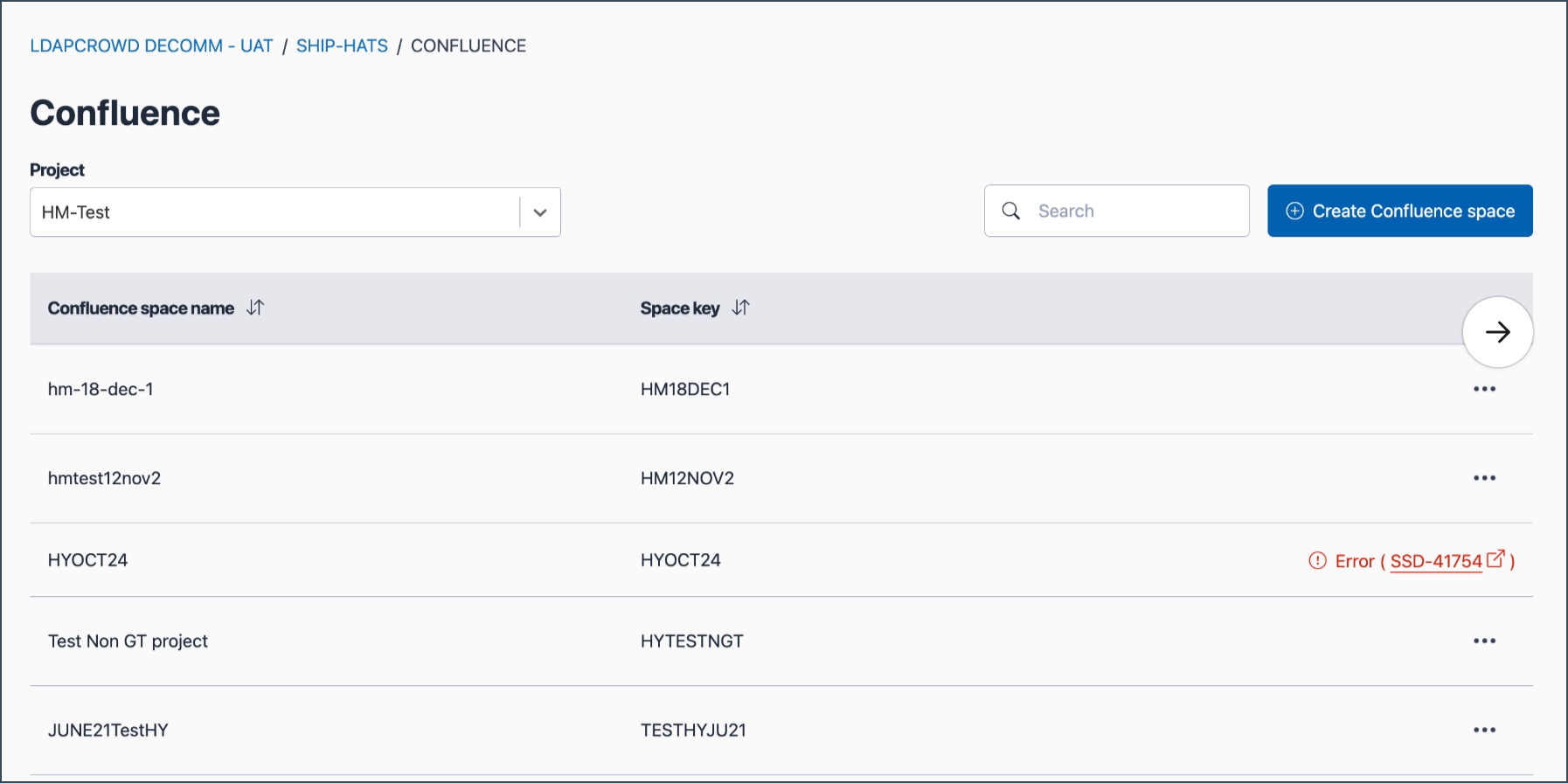This screenshot has width=1568, height=783.
Task: Expand the HM-Test project dropdown
Action: coord(539,212)
